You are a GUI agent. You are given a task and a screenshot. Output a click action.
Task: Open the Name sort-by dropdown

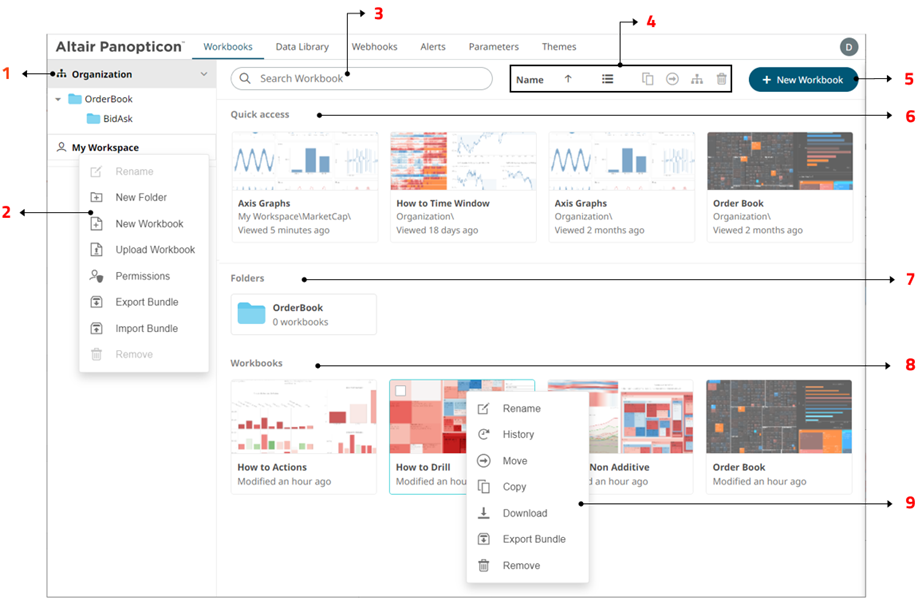[x=529, y=80]
